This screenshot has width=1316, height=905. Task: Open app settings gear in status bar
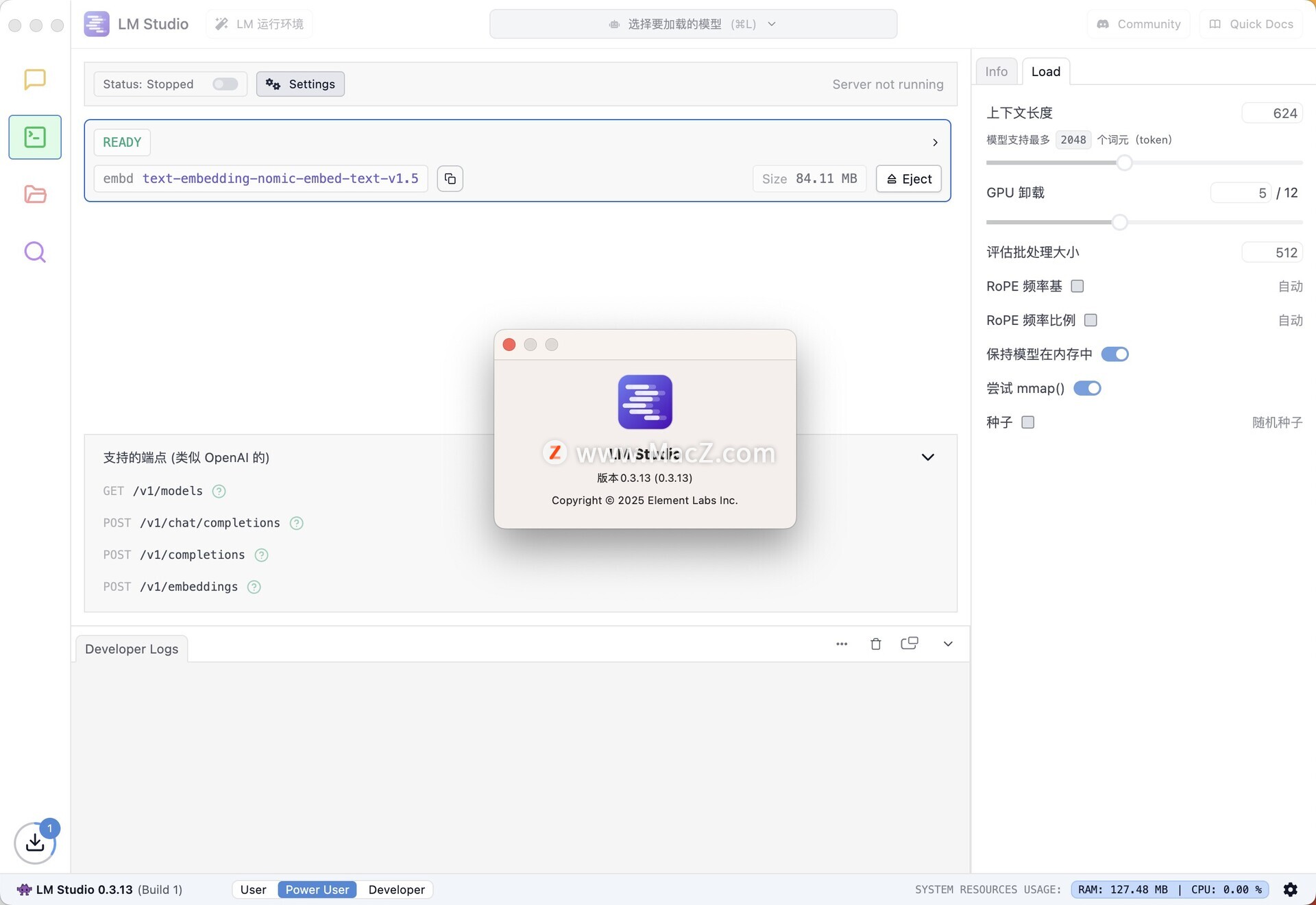pos(1290,889)
